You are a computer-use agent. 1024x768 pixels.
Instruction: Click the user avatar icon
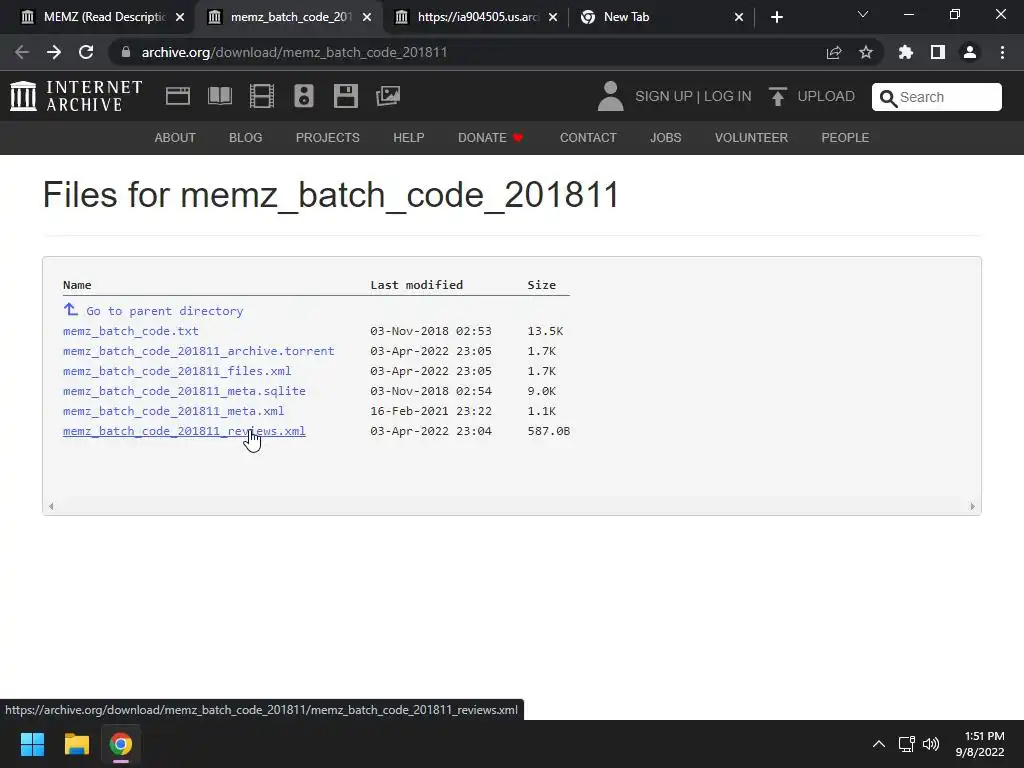[611, 96]
